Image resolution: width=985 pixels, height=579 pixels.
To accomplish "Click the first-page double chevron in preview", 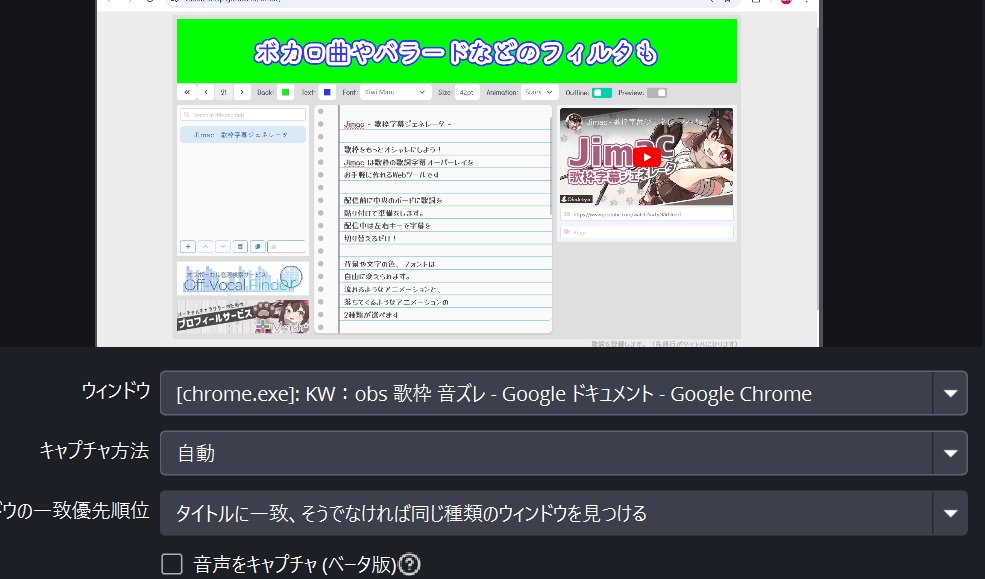I will pyautogui.click(x=187, y=92).
